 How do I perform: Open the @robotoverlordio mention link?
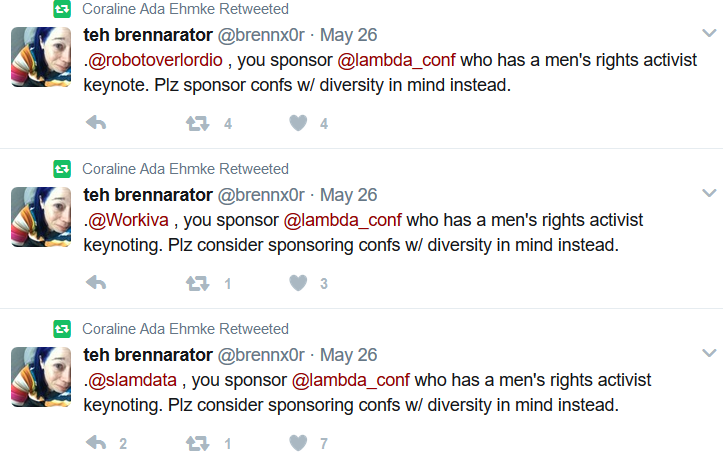click(155, 60)
